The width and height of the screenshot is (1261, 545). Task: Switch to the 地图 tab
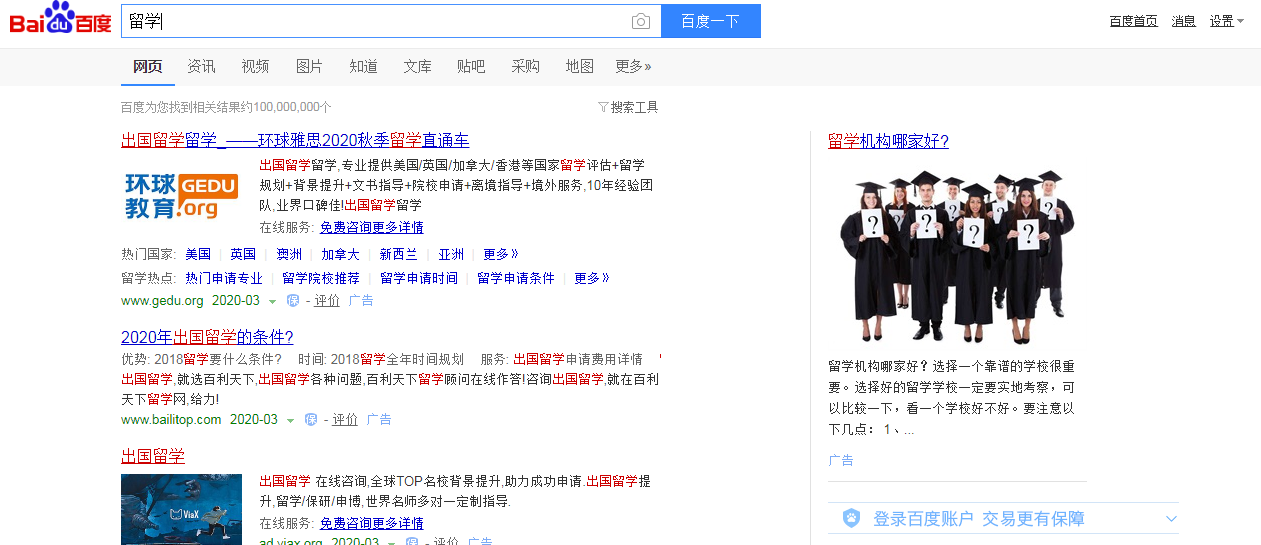coord(579,66)
